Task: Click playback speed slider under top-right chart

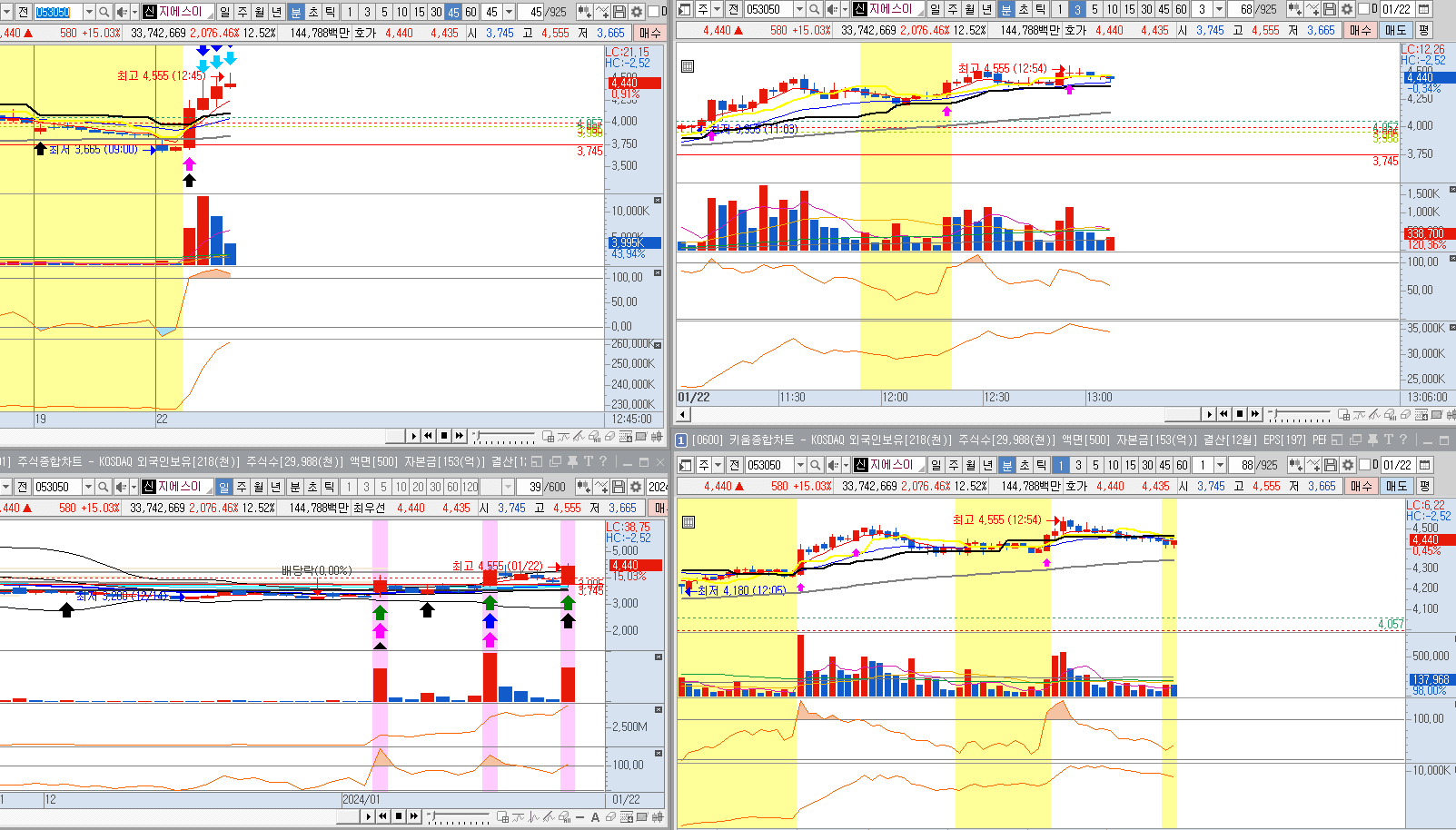Action: [x=1300, y=414]
